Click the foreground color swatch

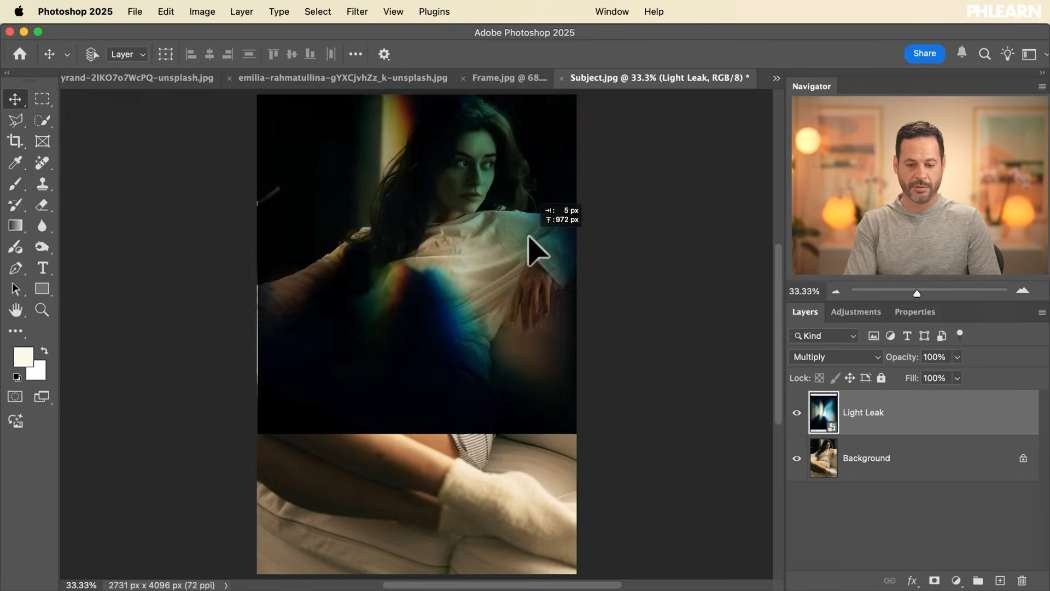tap(22, 357)
